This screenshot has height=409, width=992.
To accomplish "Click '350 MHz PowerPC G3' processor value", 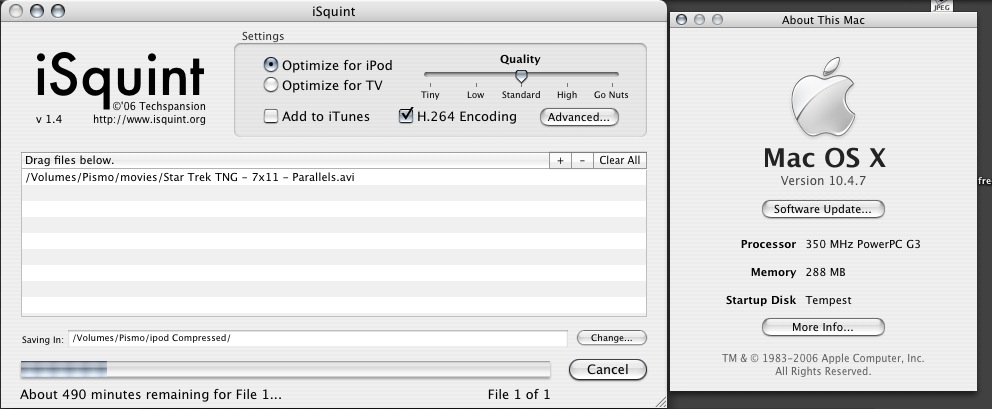I will (862, 244).
